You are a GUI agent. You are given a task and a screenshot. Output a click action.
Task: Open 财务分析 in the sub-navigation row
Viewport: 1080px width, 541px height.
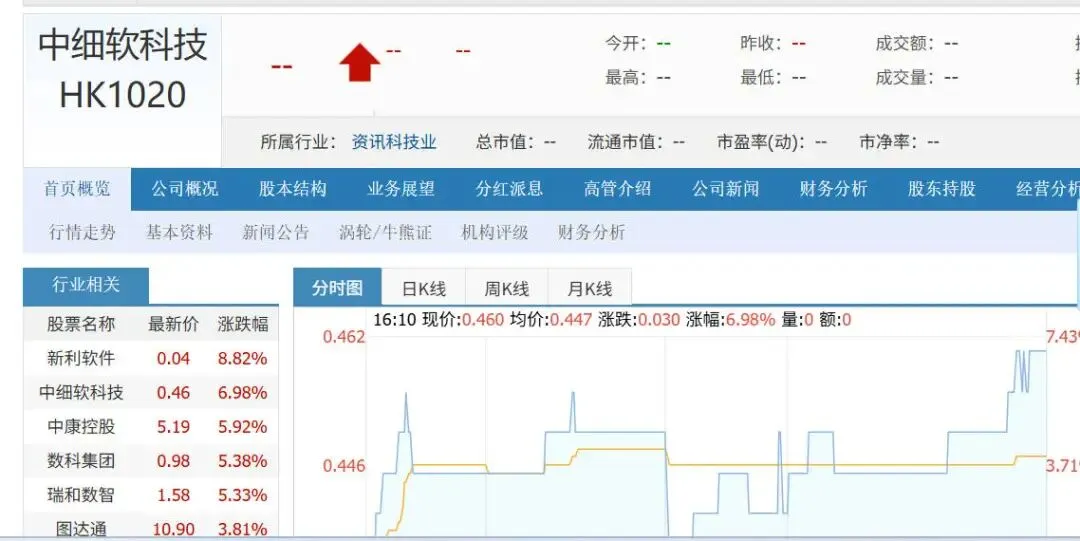pos(591,232)
